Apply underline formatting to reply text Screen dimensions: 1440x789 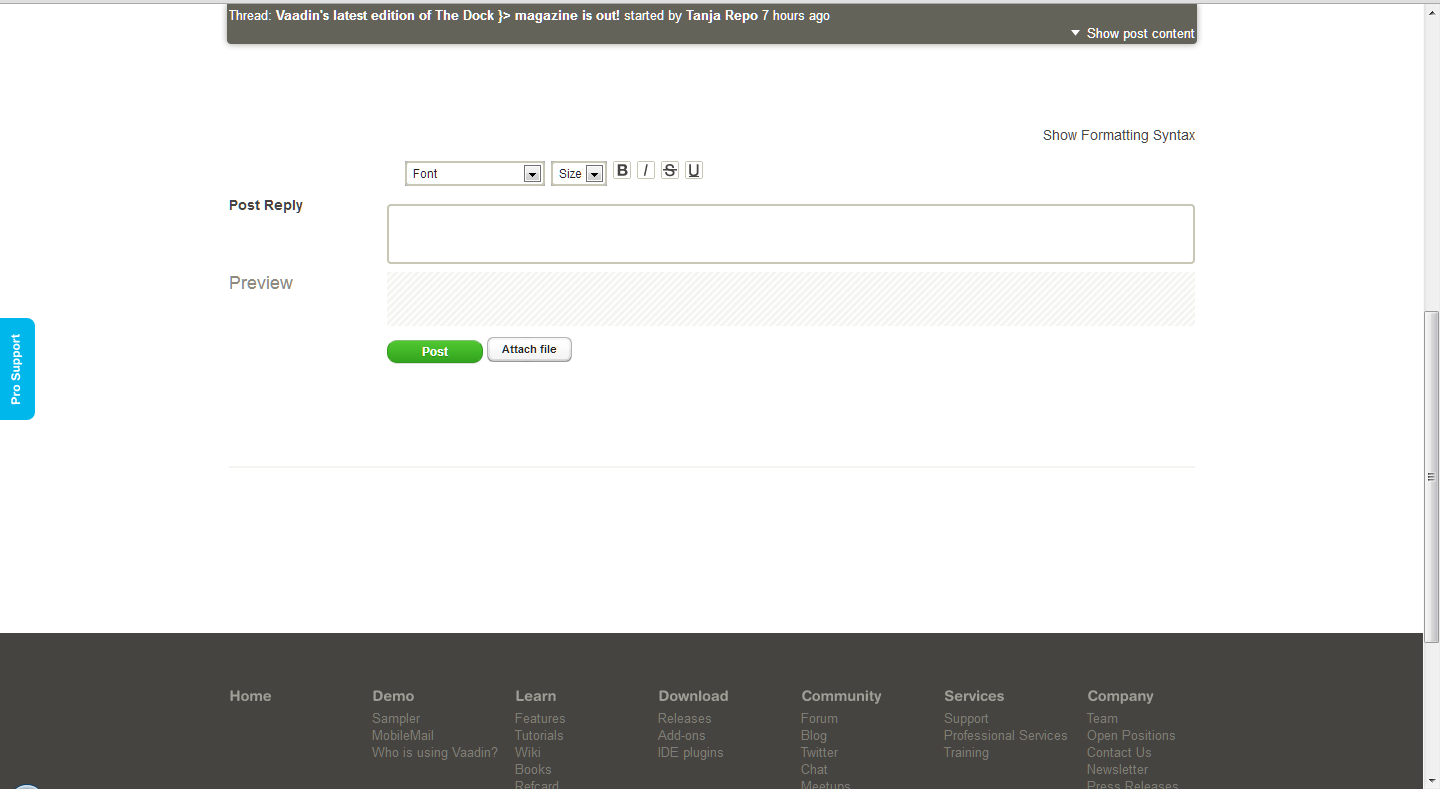[694, 170]
